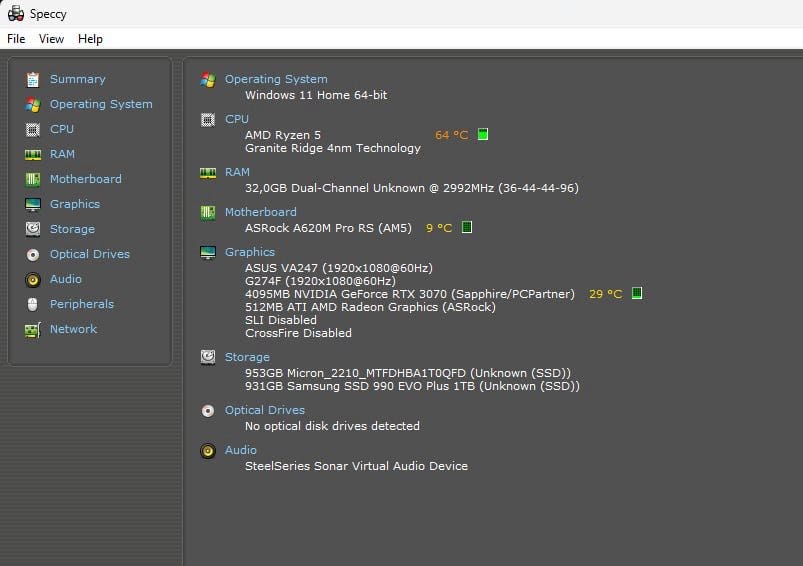803x566 pixels.
Task: Click the CPU chip icon in sidebar
Action: click(x=33, y=130)
